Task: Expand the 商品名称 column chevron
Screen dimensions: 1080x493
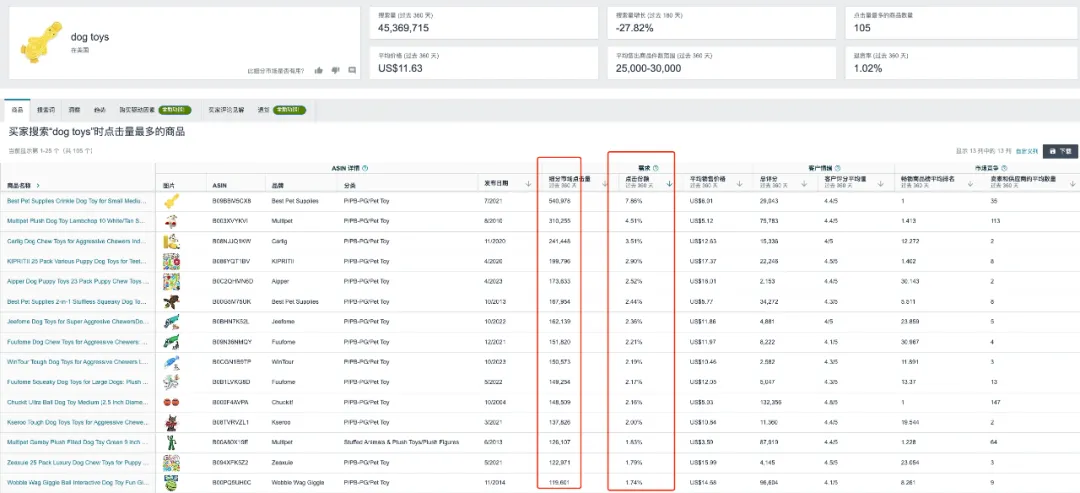Action: [x=37, y=185]
